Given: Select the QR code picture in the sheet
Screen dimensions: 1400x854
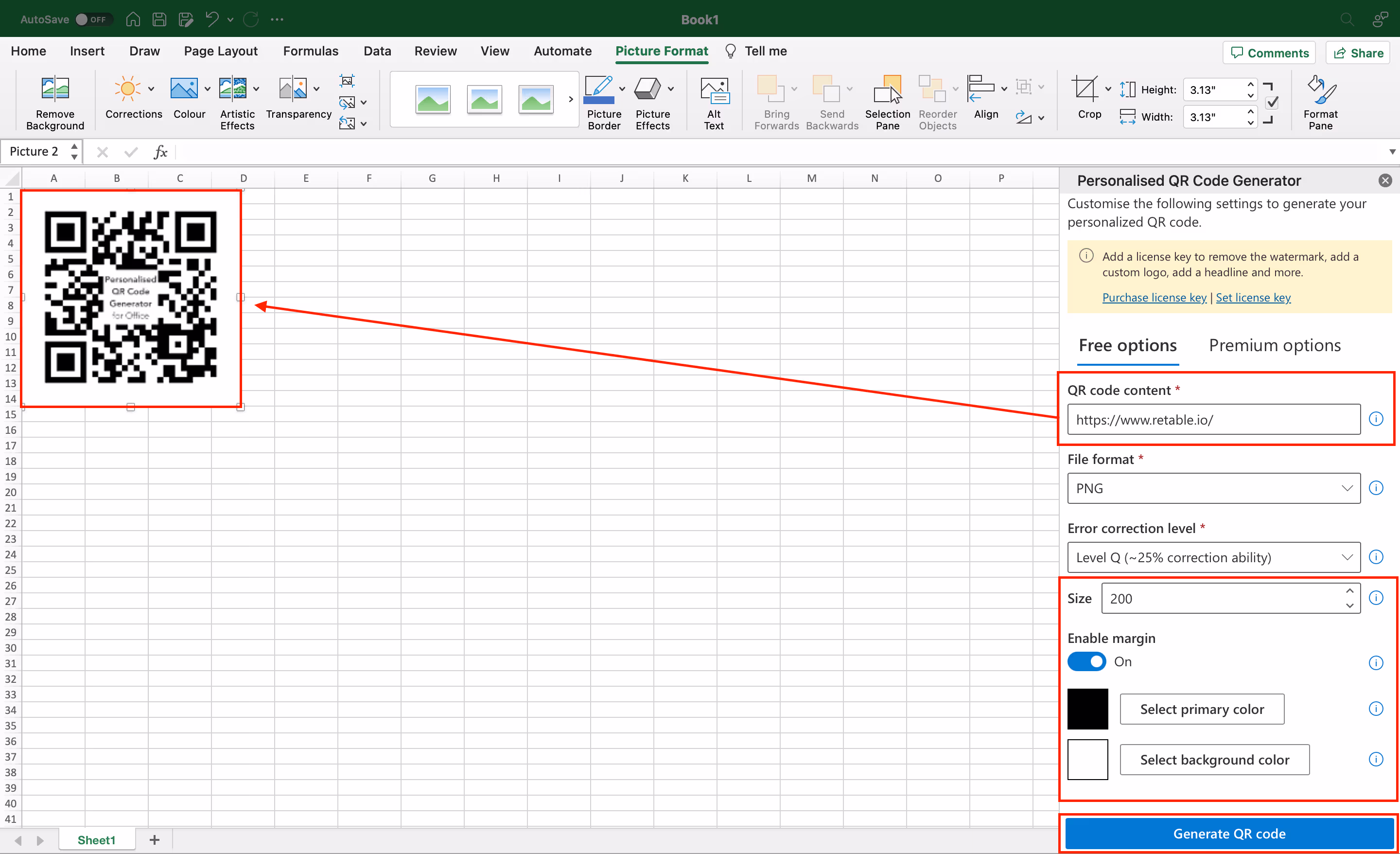Looking at the screenshot, I should 131,297.
